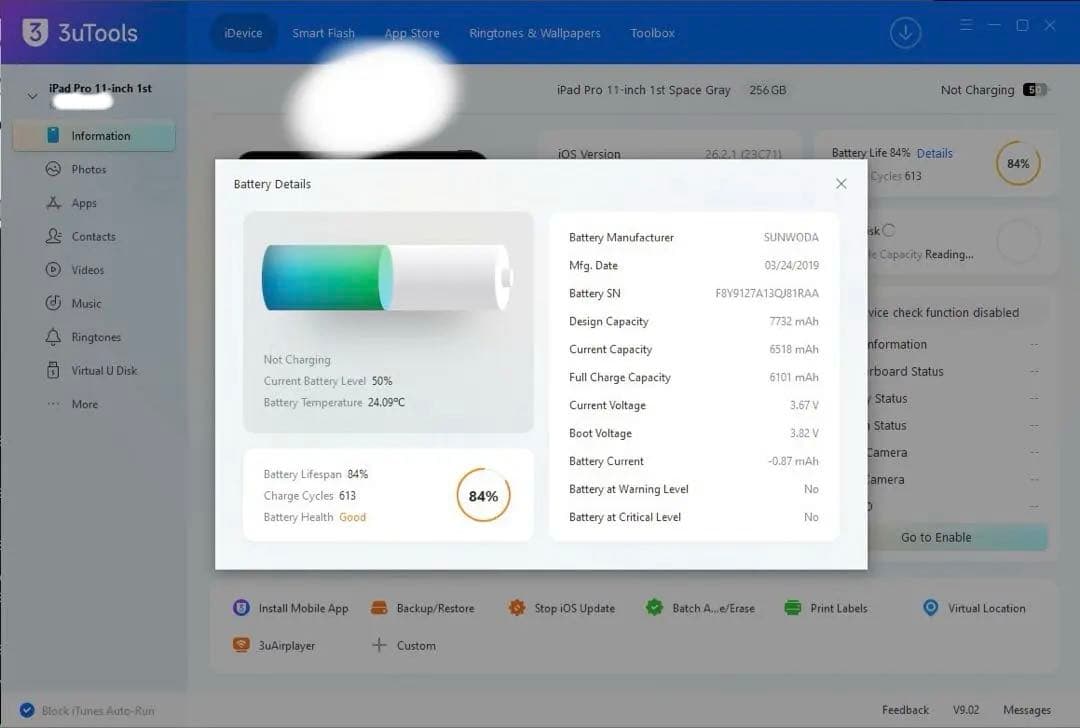Screen dimensions: 1080x728
Task: Open the downloads arrow icon
Action: click(x=905, y=32)
